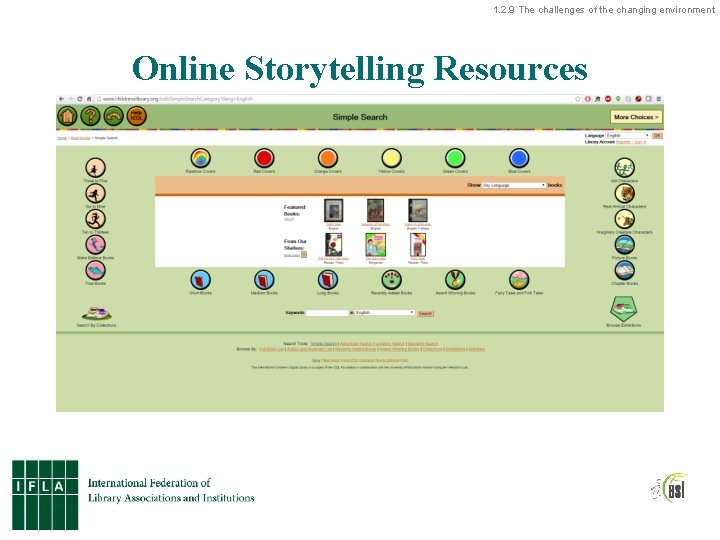Follow Home breadcrumb link
720x540 pixels.
tap(62, 138)
